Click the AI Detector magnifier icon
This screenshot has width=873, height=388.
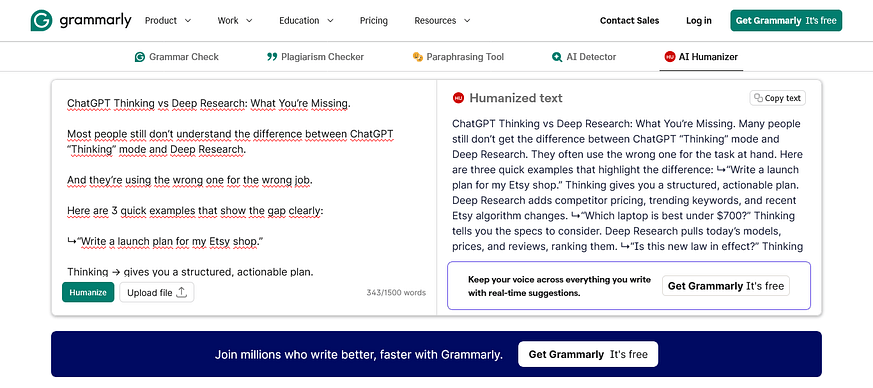557,57
